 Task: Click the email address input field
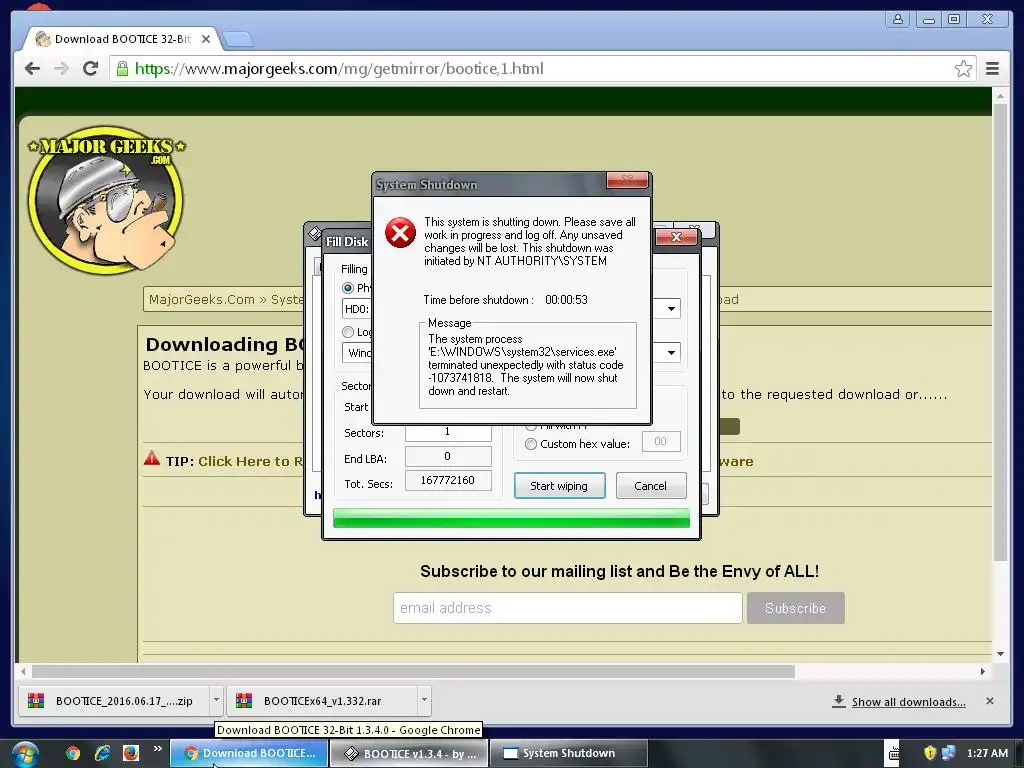click(568, 608)
